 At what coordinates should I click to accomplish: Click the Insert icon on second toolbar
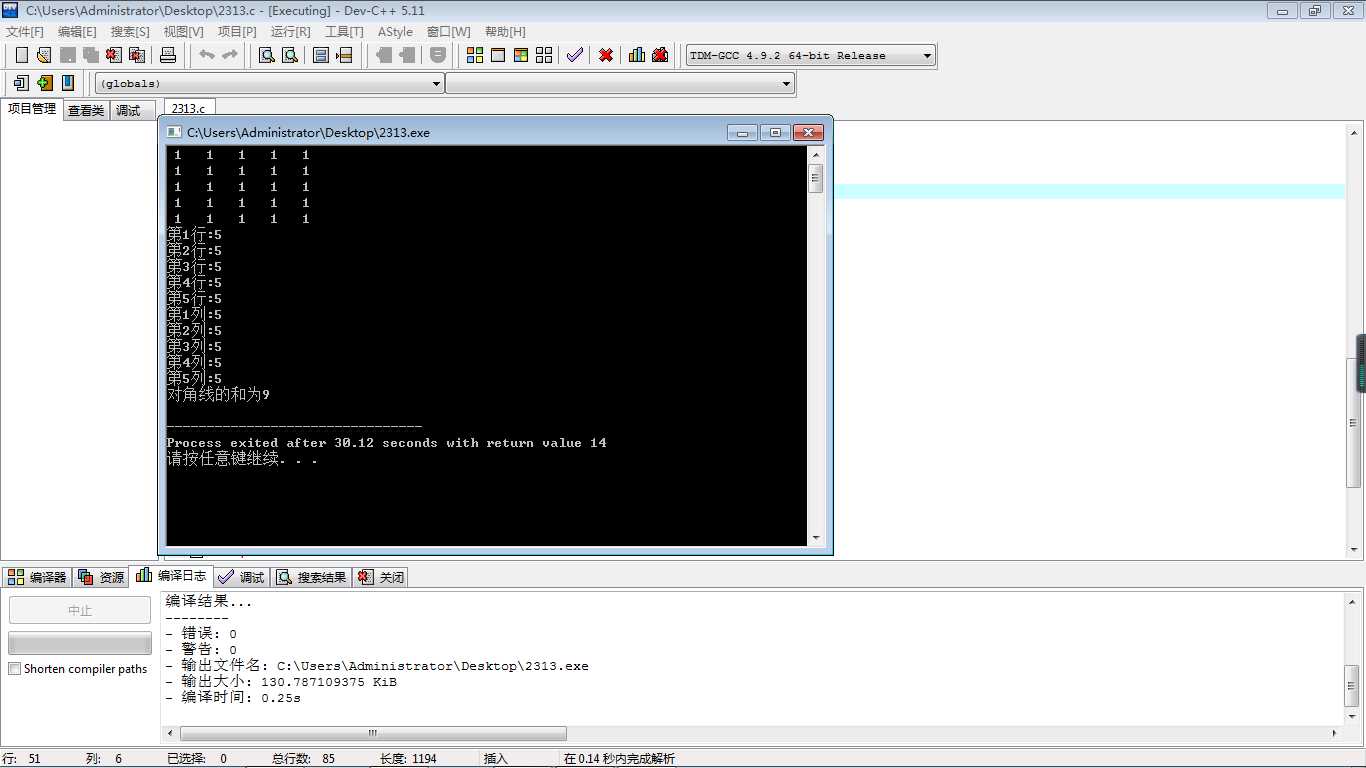click(x=21, y=83)
